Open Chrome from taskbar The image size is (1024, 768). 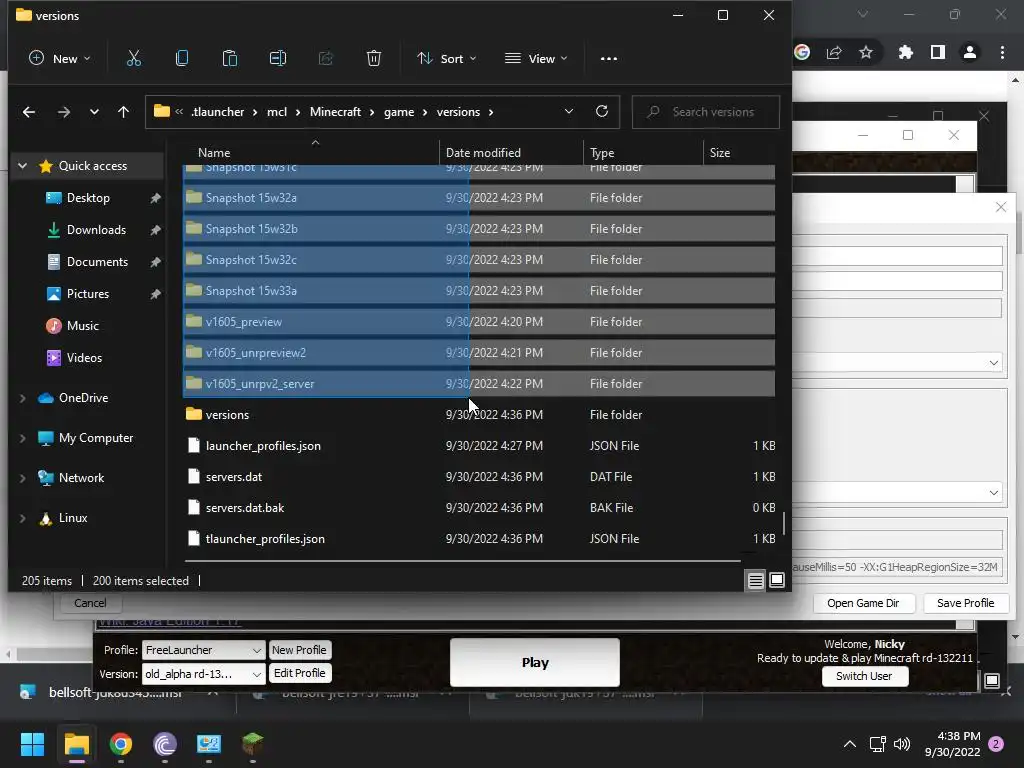(121, 744)
